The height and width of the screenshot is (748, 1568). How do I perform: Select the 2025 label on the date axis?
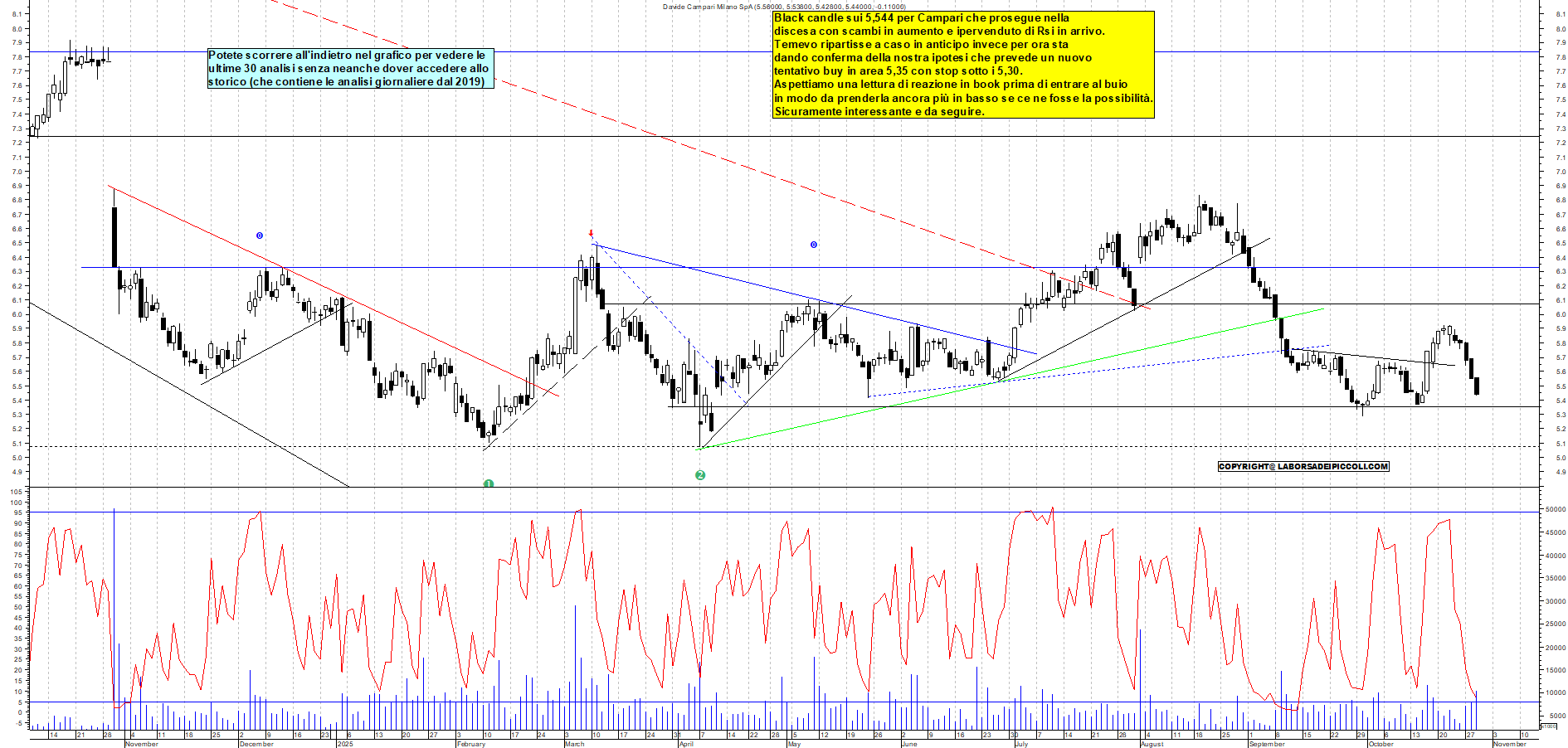[x=343, y=745]
